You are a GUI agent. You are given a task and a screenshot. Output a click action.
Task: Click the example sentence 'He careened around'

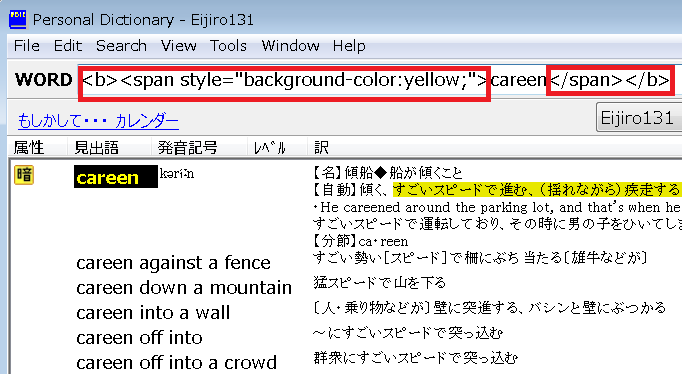click(x=497, y=207)
